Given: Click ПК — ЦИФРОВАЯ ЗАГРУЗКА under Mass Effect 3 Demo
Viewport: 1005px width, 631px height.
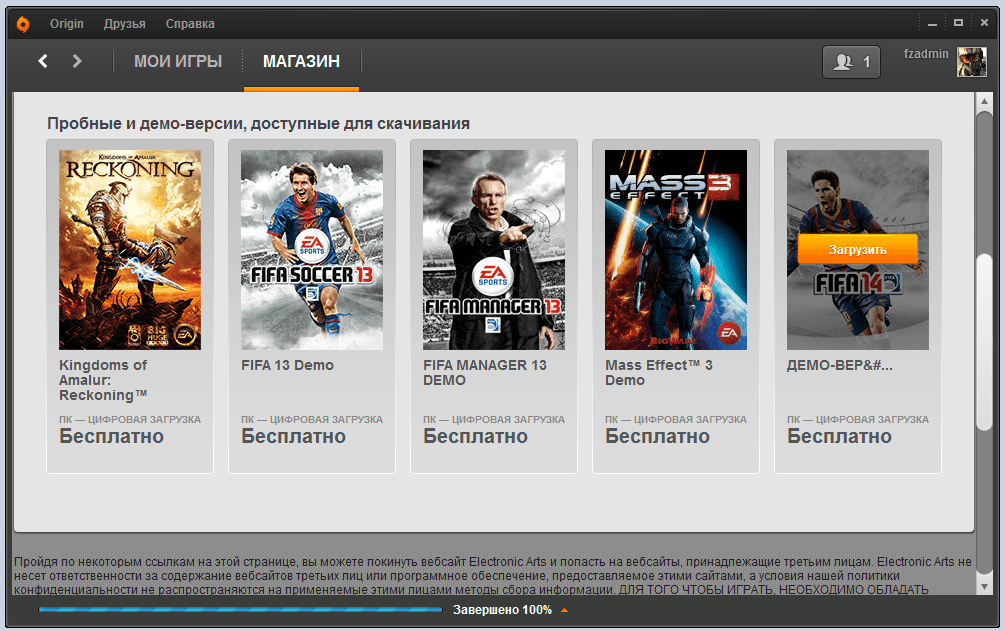Looking at the screenshot, I should pyautogui.click(x=676, y=419).
